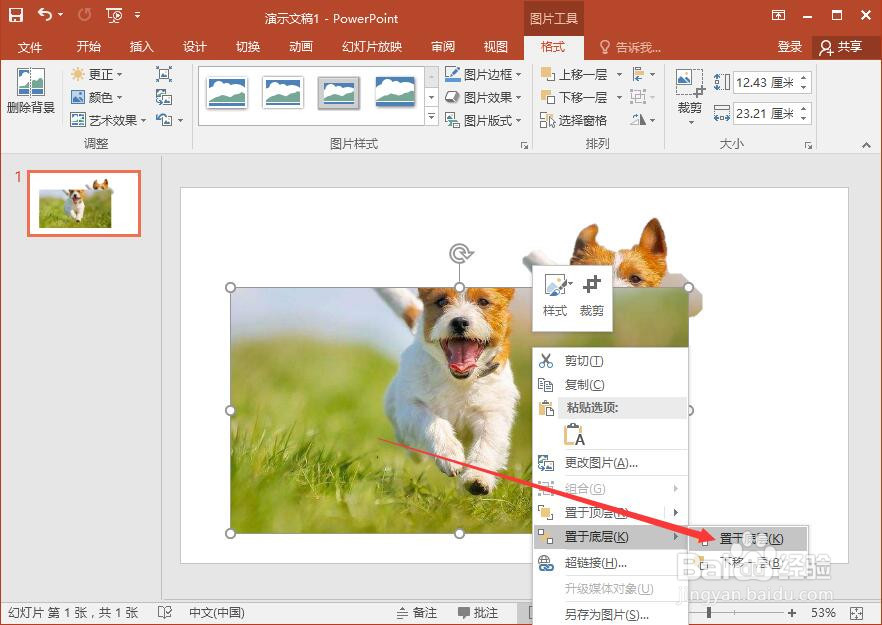Open the 文件 tab
The width and height of the screenshot is (882, 625).
(x=29, y=47)
